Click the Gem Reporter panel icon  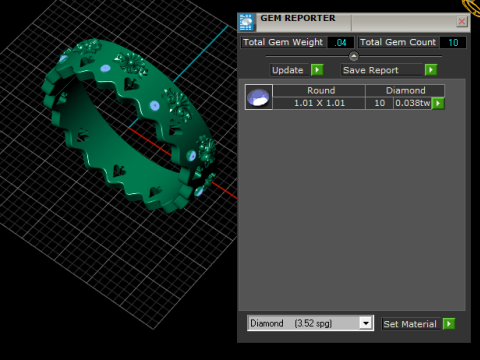(247, 22)
